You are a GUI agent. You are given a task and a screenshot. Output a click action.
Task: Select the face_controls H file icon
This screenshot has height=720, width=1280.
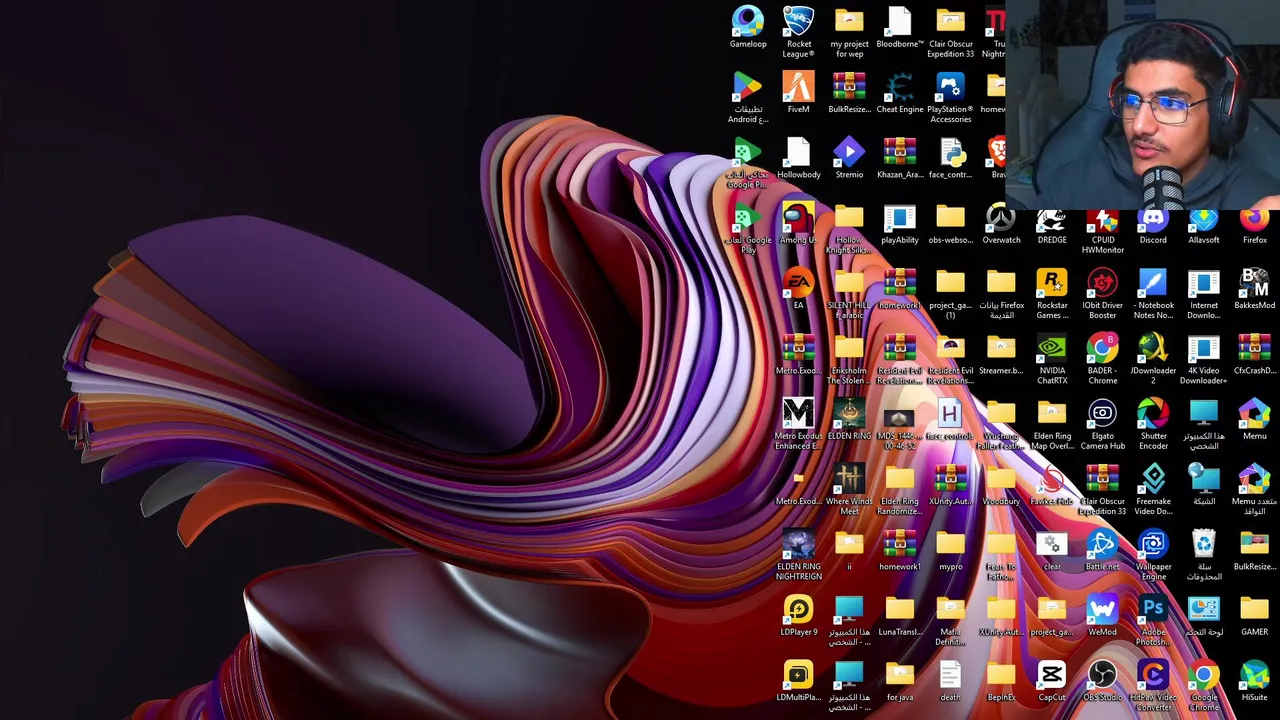pyautogui.click(x=950, y=420)
